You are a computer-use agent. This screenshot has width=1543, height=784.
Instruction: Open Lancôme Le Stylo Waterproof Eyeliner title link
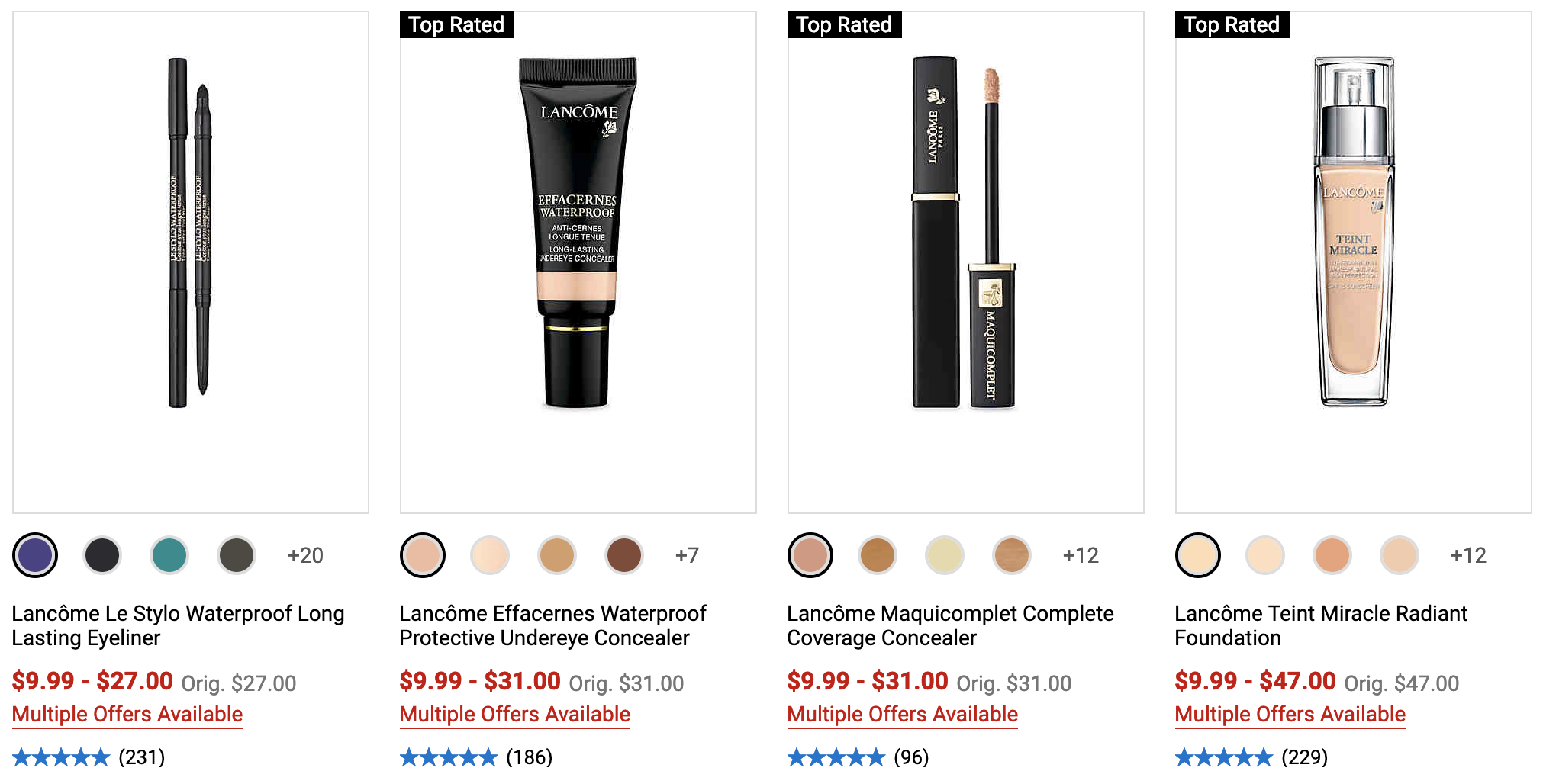[179, 625]
